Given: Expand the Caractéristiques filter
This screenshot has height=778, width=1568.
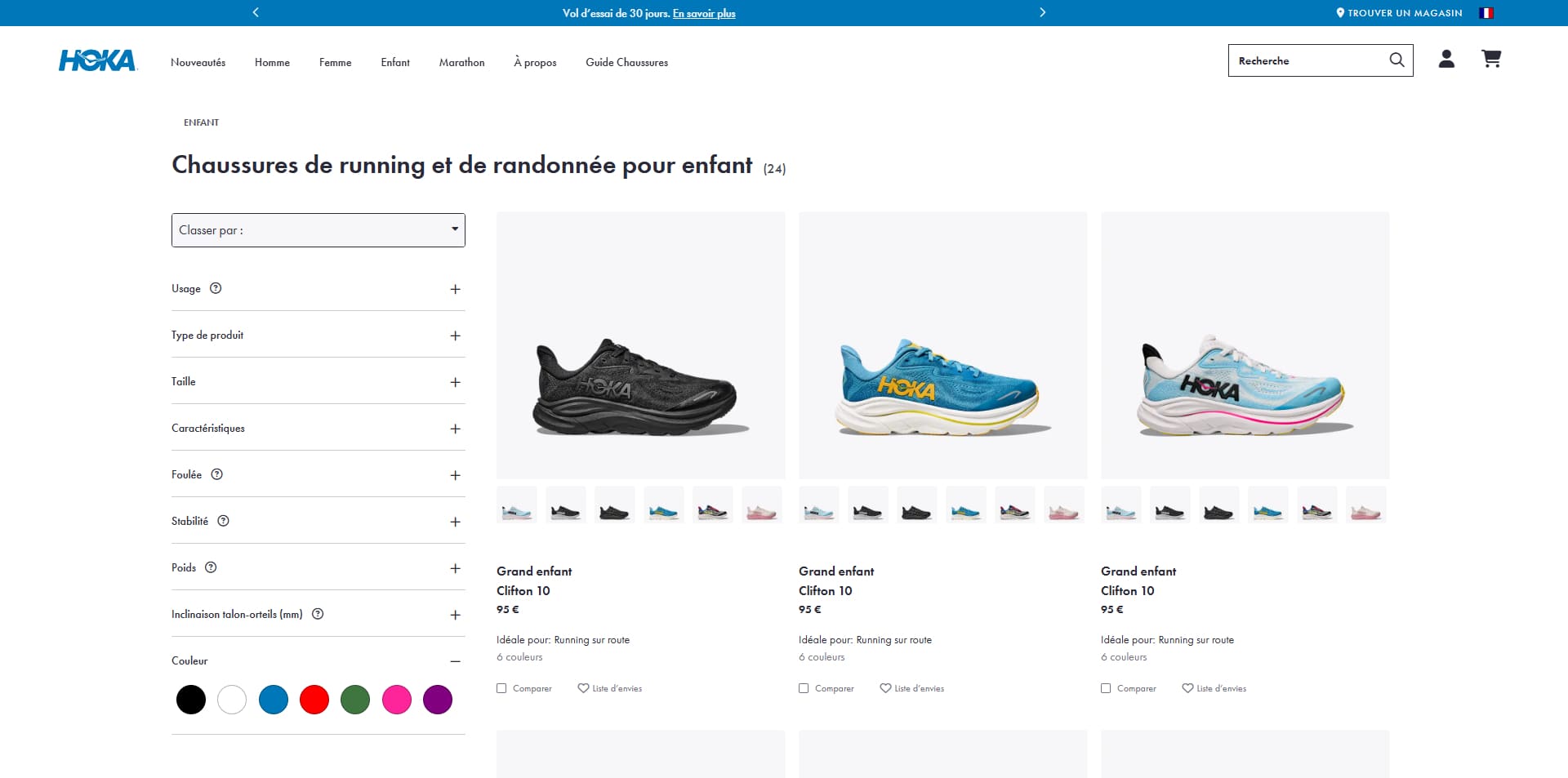Looking at the screenshot, I should (x=456, y=429).
